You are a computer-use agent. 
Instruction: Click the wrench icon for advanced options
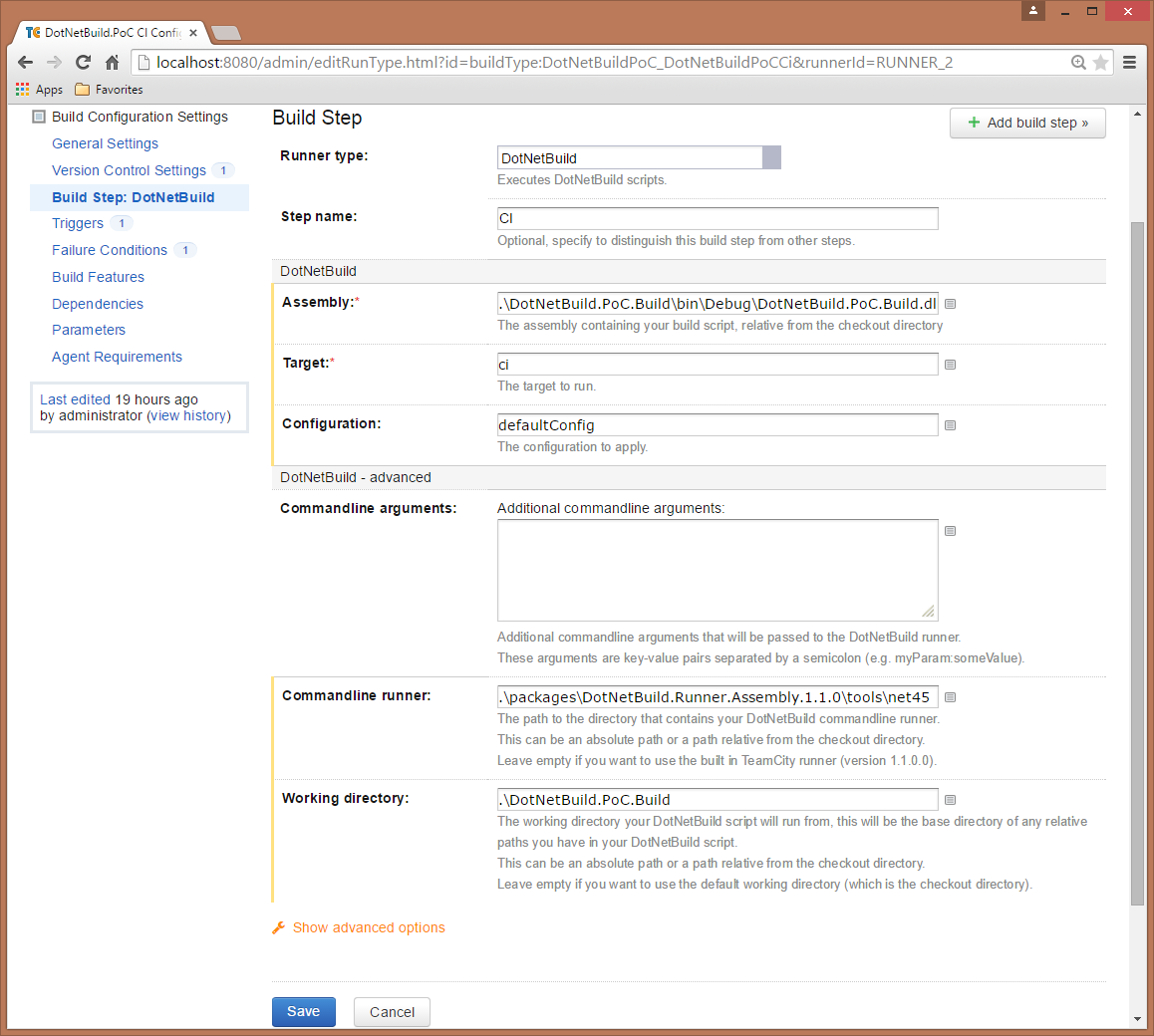point(278,927)
